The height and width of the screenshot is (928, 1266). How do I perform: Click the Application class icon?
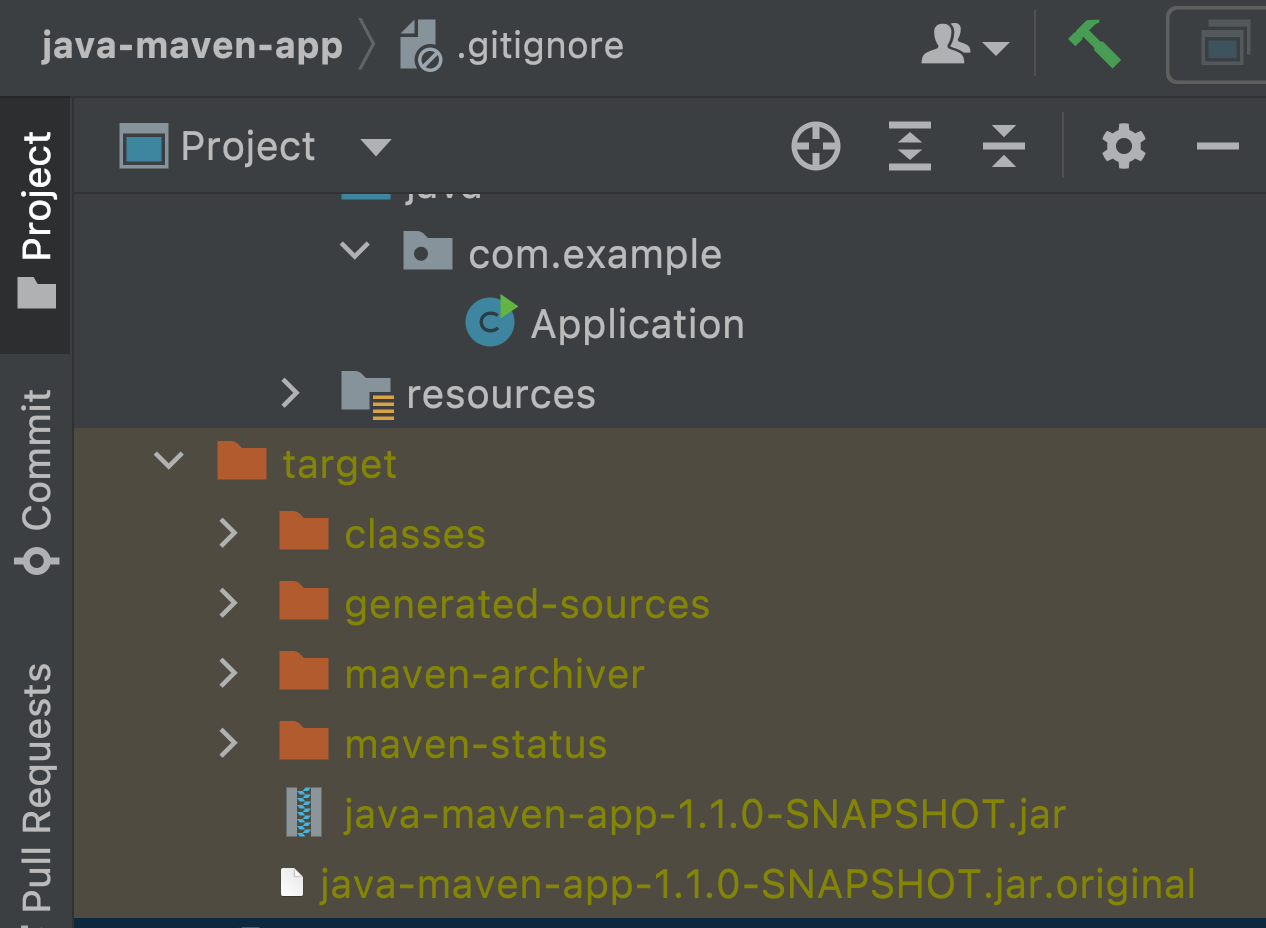click(x=490, y=322)
